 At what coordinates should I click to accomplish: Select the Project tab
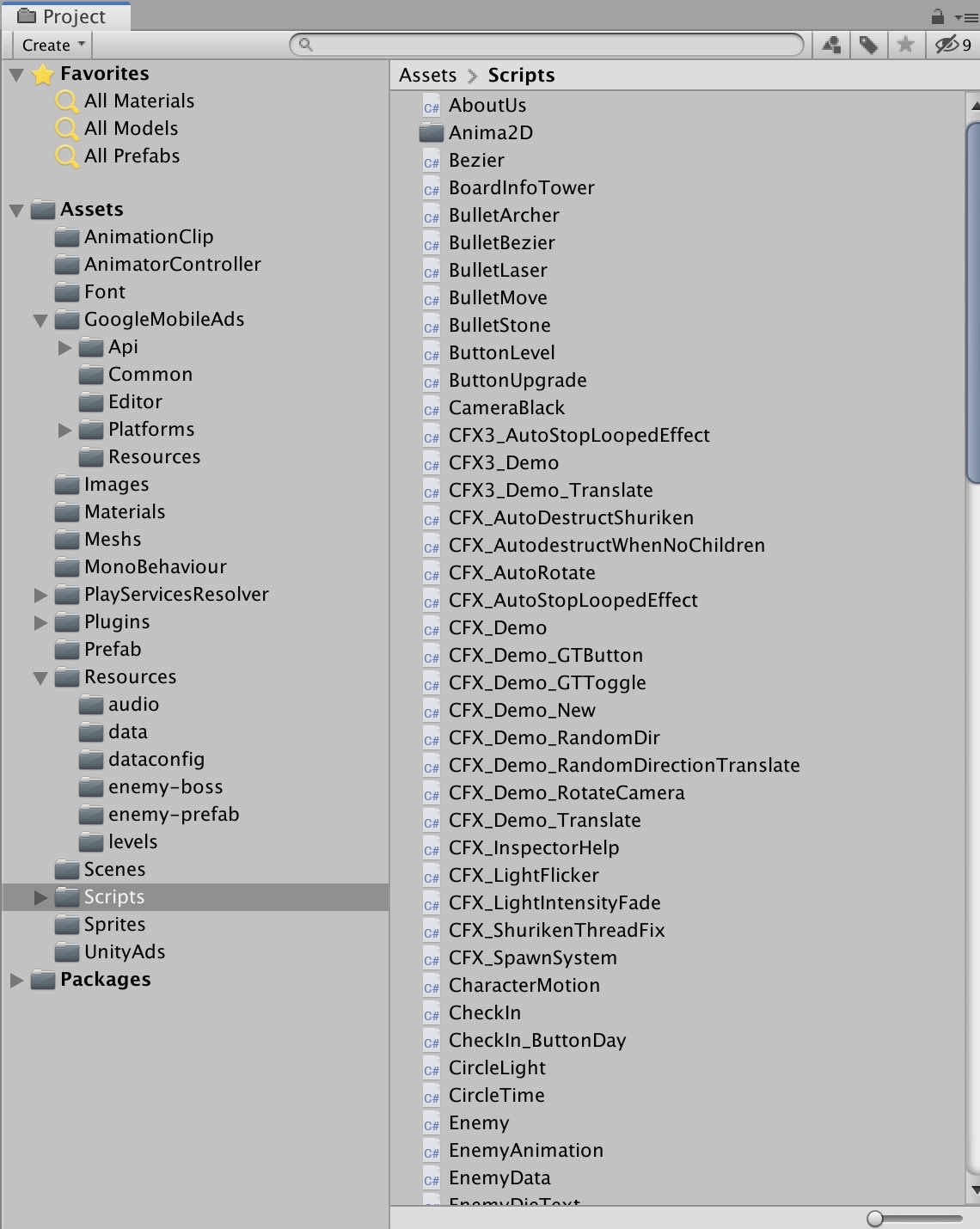tap(63, 16)
